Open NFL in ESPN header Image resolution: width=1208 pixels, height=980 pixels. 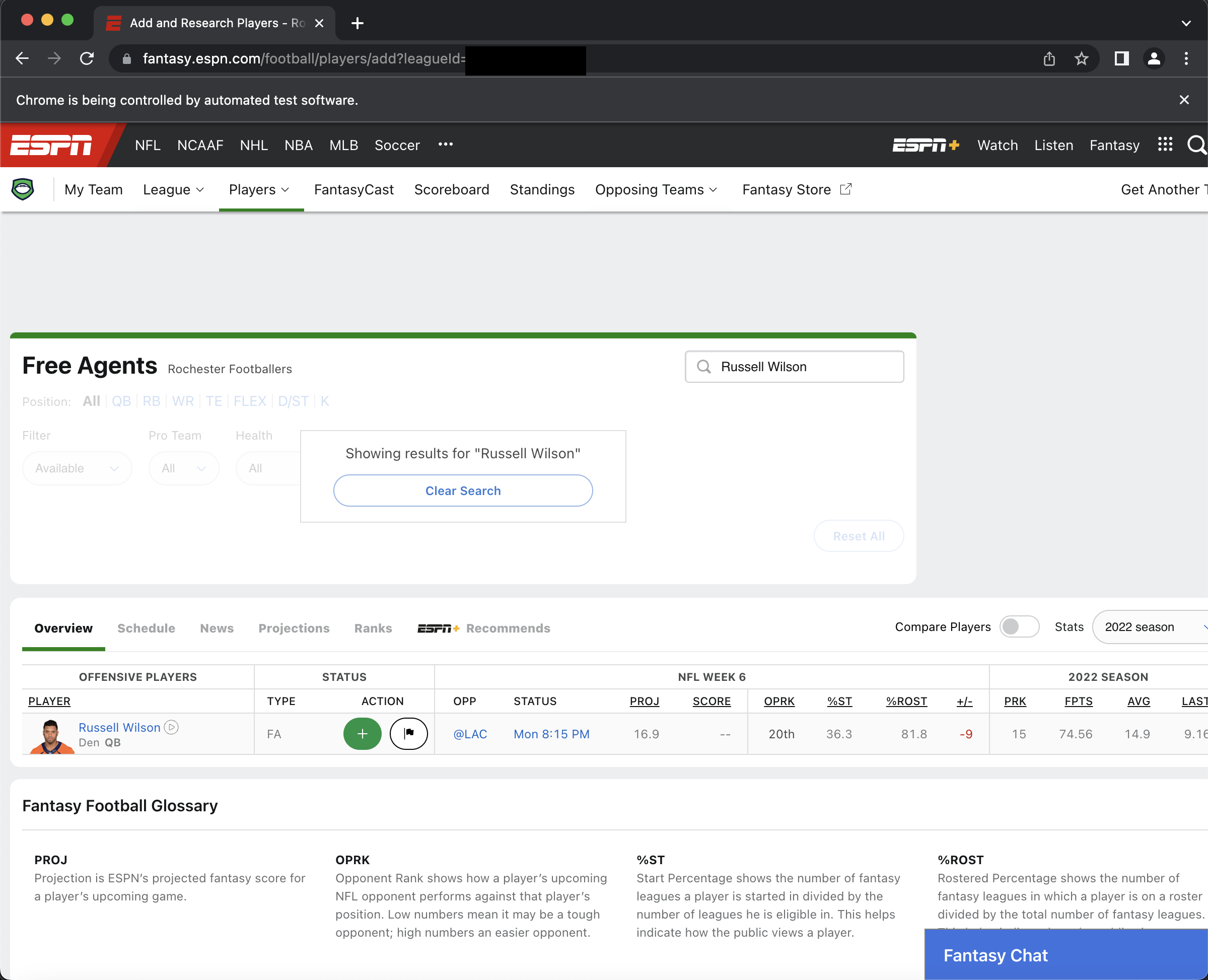pos(148,145)
